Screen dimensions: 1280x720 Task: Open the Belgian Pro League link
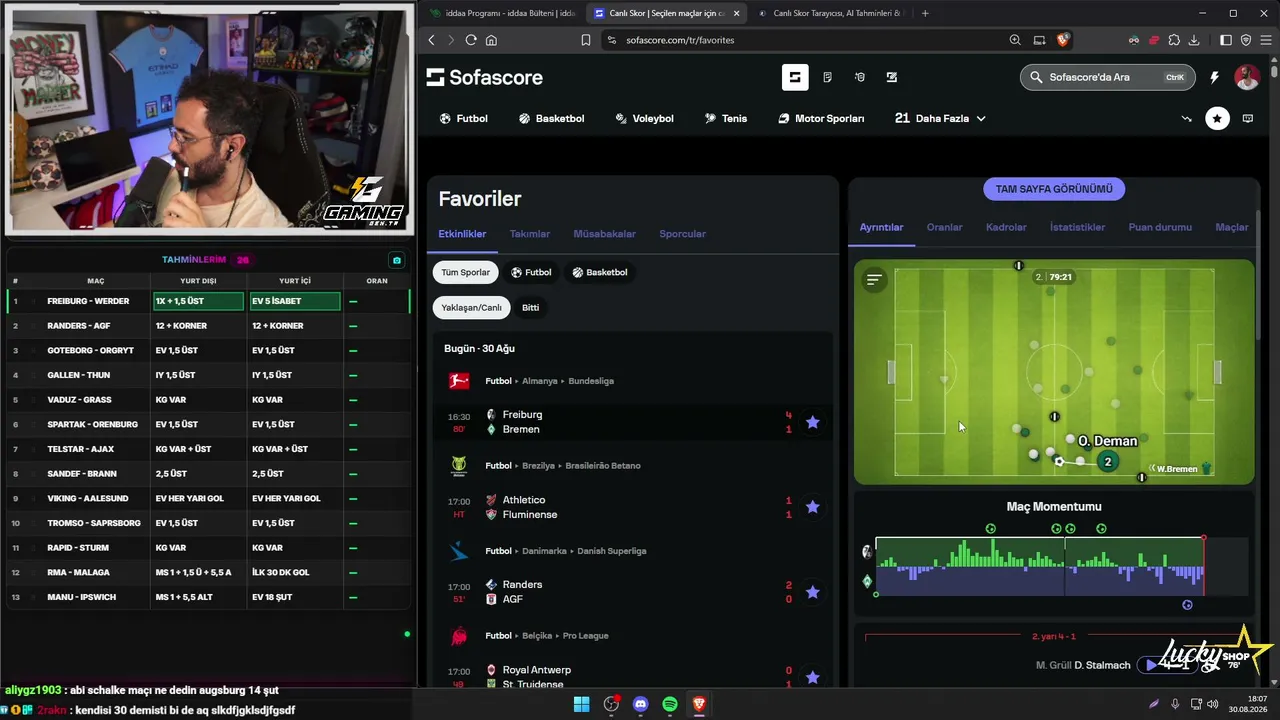586,636
